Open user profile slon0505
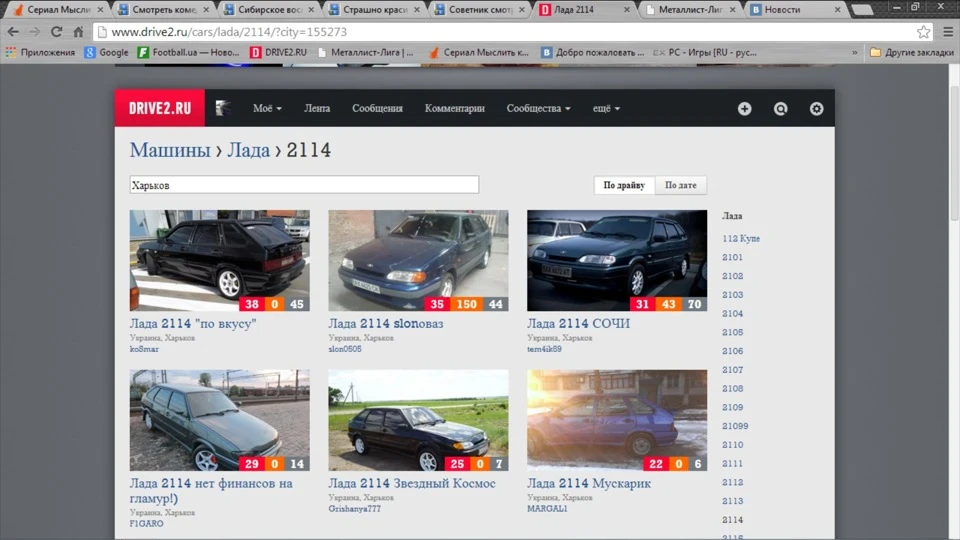Image resolution: width=960 pixels, height=540 pixels. click(345, 349)
